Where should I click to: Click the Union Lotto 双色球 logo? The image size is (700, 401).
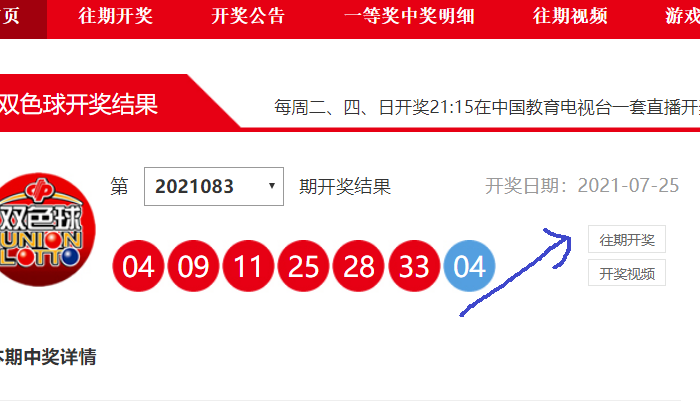click(x=45, y=230)
